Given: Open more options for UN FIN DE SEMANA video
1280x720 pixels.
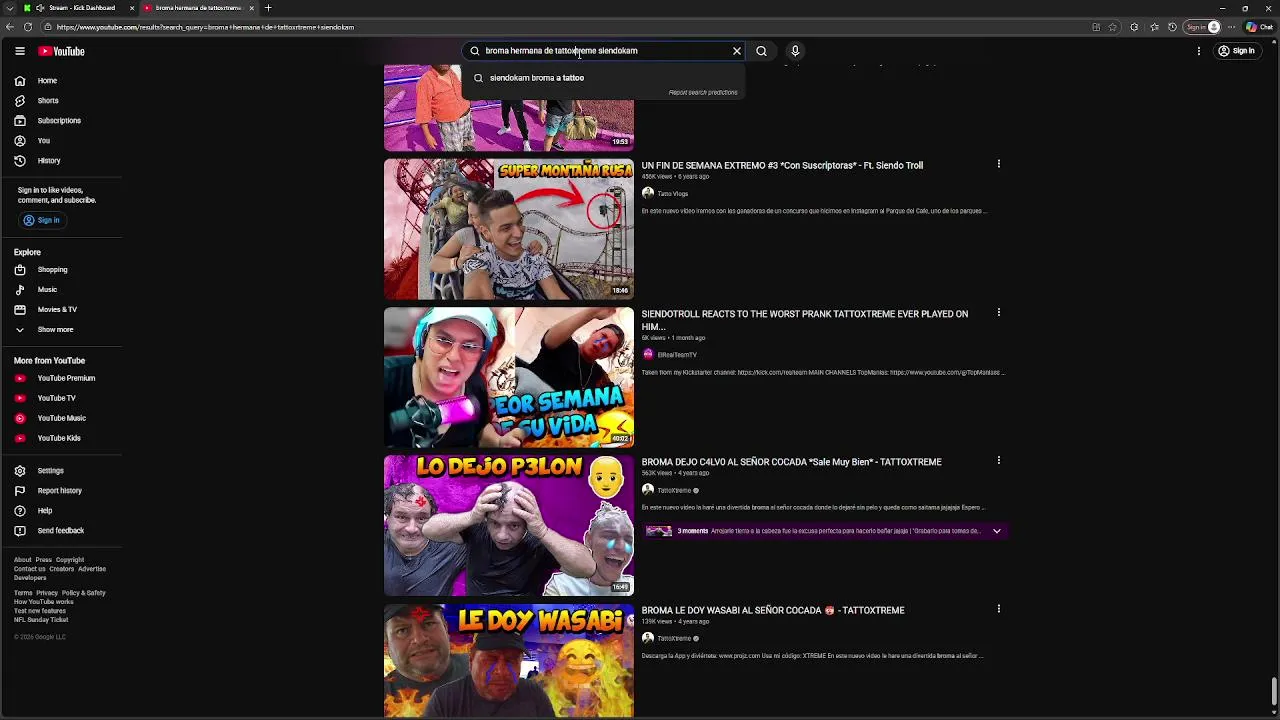Looking at the screenshot, I should (x=998, y=164).
